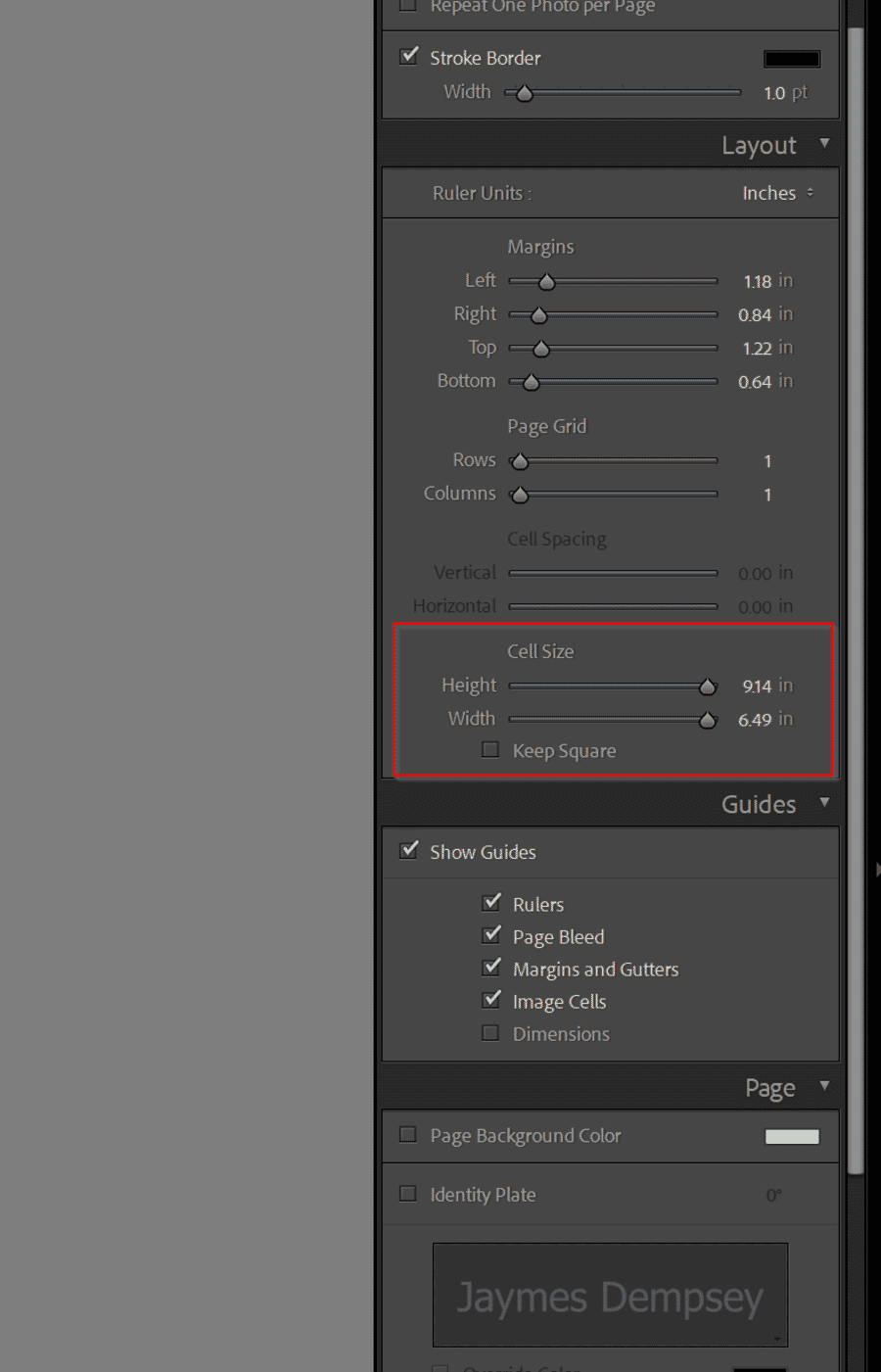This screenshot has width=881, height=1372.
Task: Uncheck the Page Bleed checkbox
Action: (491, 934)
